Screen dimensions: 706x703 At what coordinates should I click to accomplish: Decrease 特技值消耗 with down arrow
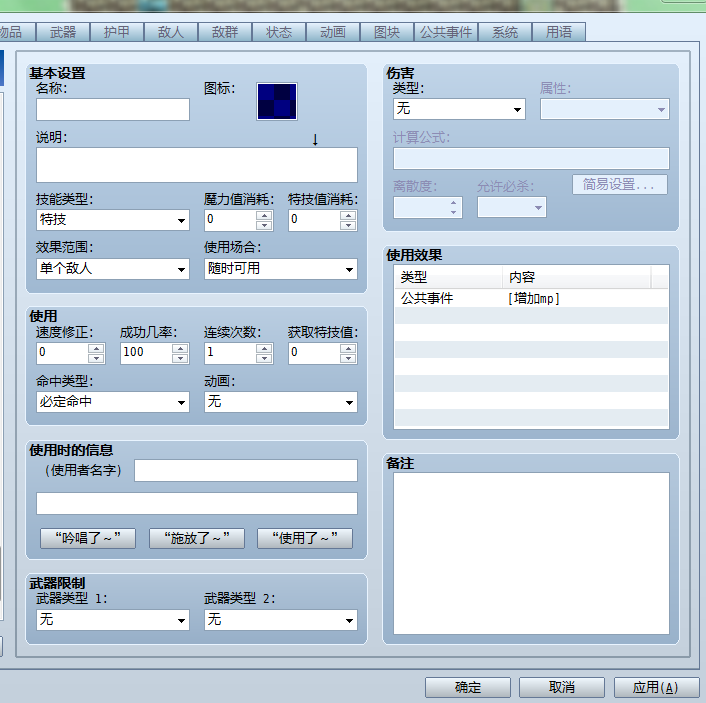coord(348,225)
